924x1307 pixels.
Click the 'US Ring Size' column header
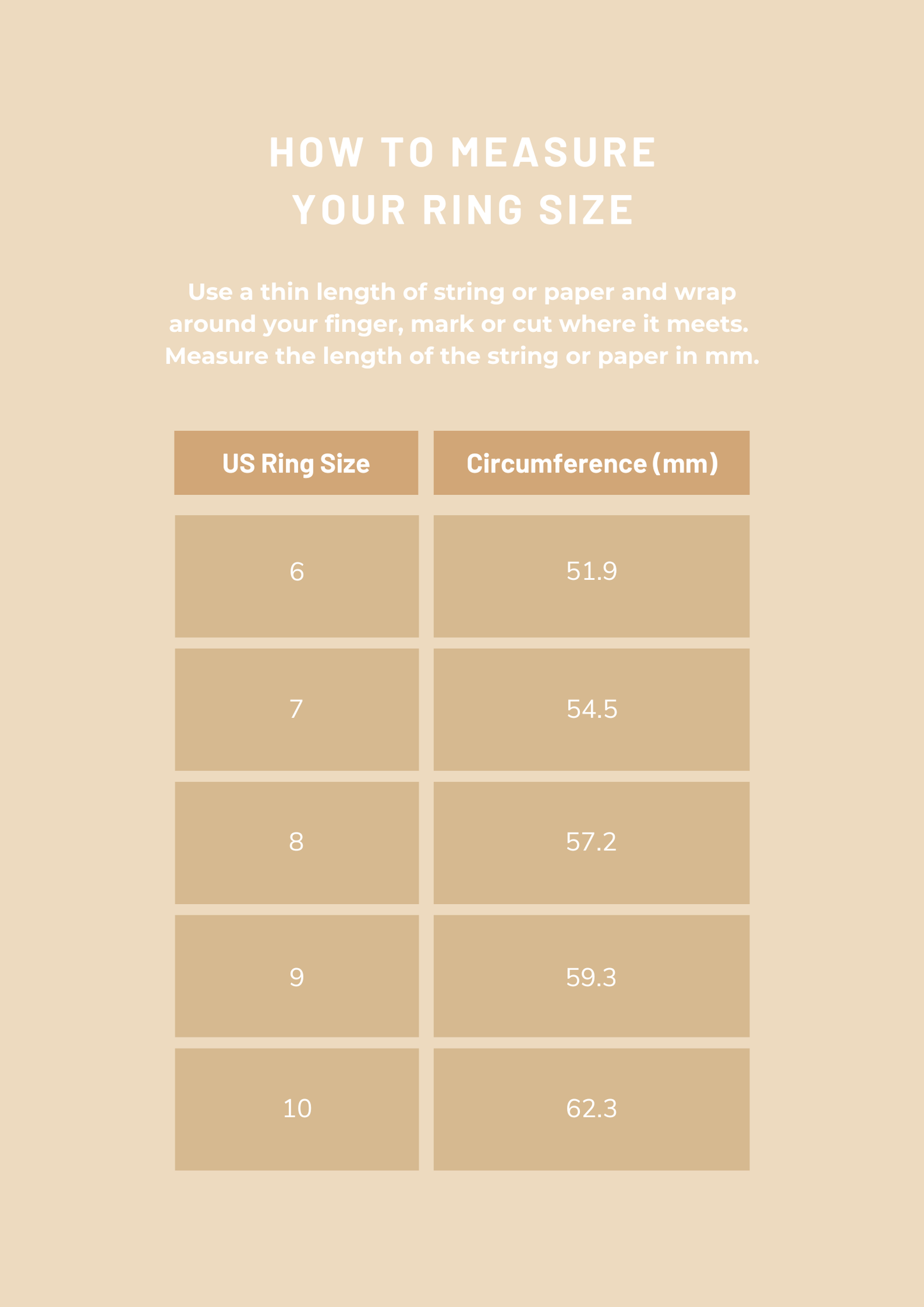click(296, 463)
